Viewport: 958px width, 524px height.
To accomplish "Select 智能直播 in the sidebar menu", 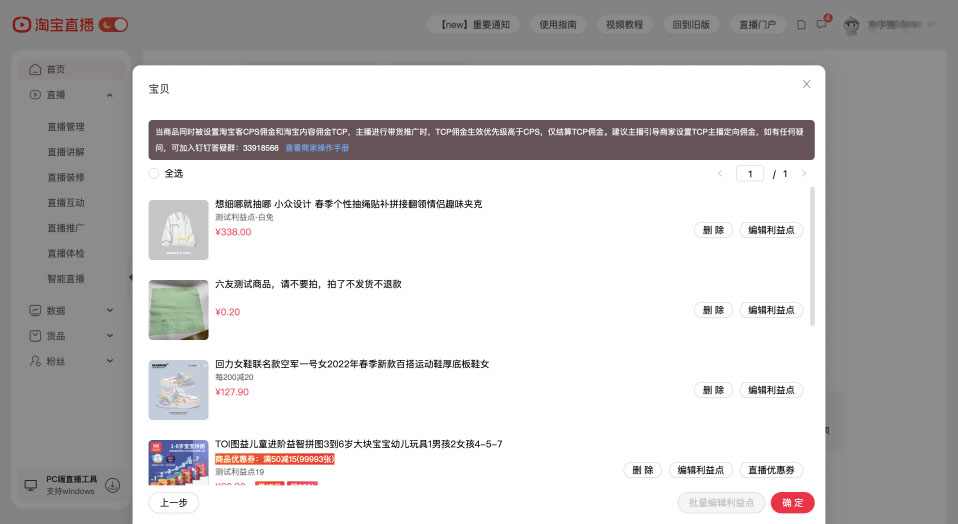I will (x=66, y=278).
